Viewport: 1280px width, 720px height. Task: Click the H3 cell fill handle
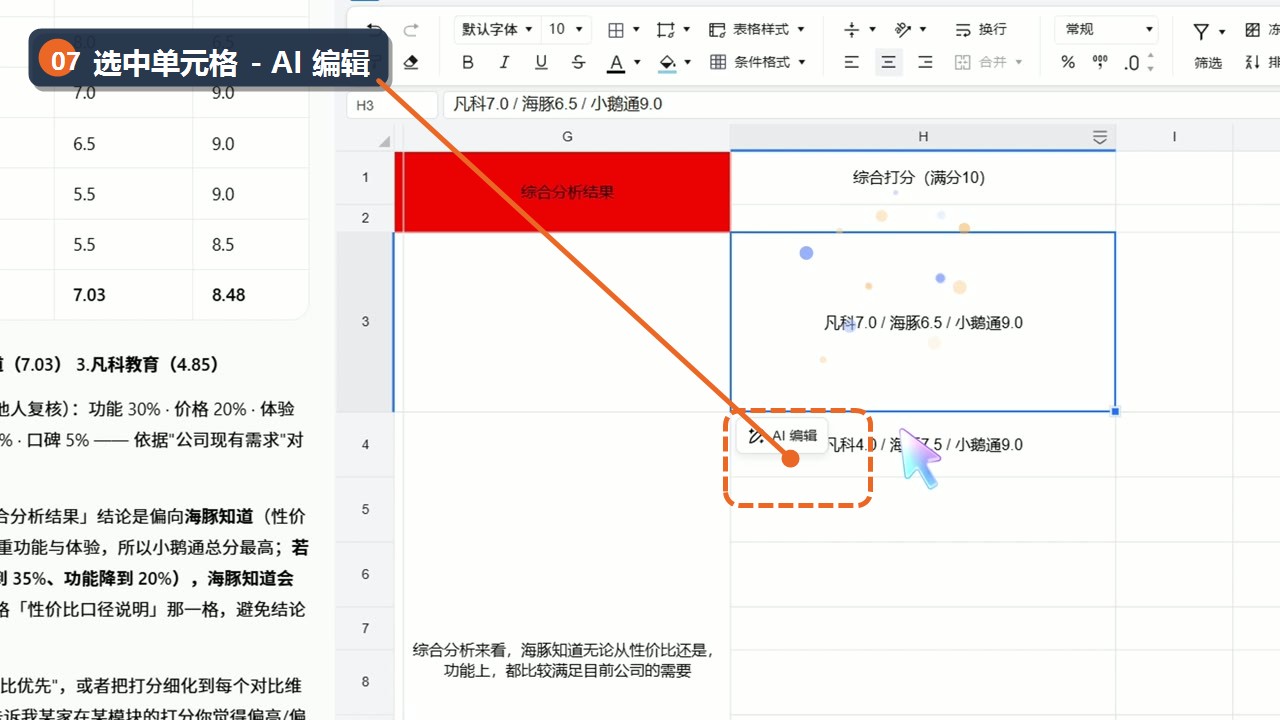pos(1115,411)
